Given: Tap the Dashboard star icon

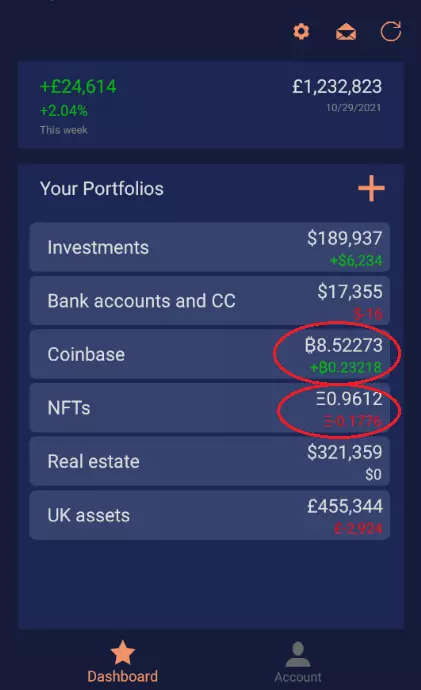Looking at the screenshot, I should (x=123, y=652).
